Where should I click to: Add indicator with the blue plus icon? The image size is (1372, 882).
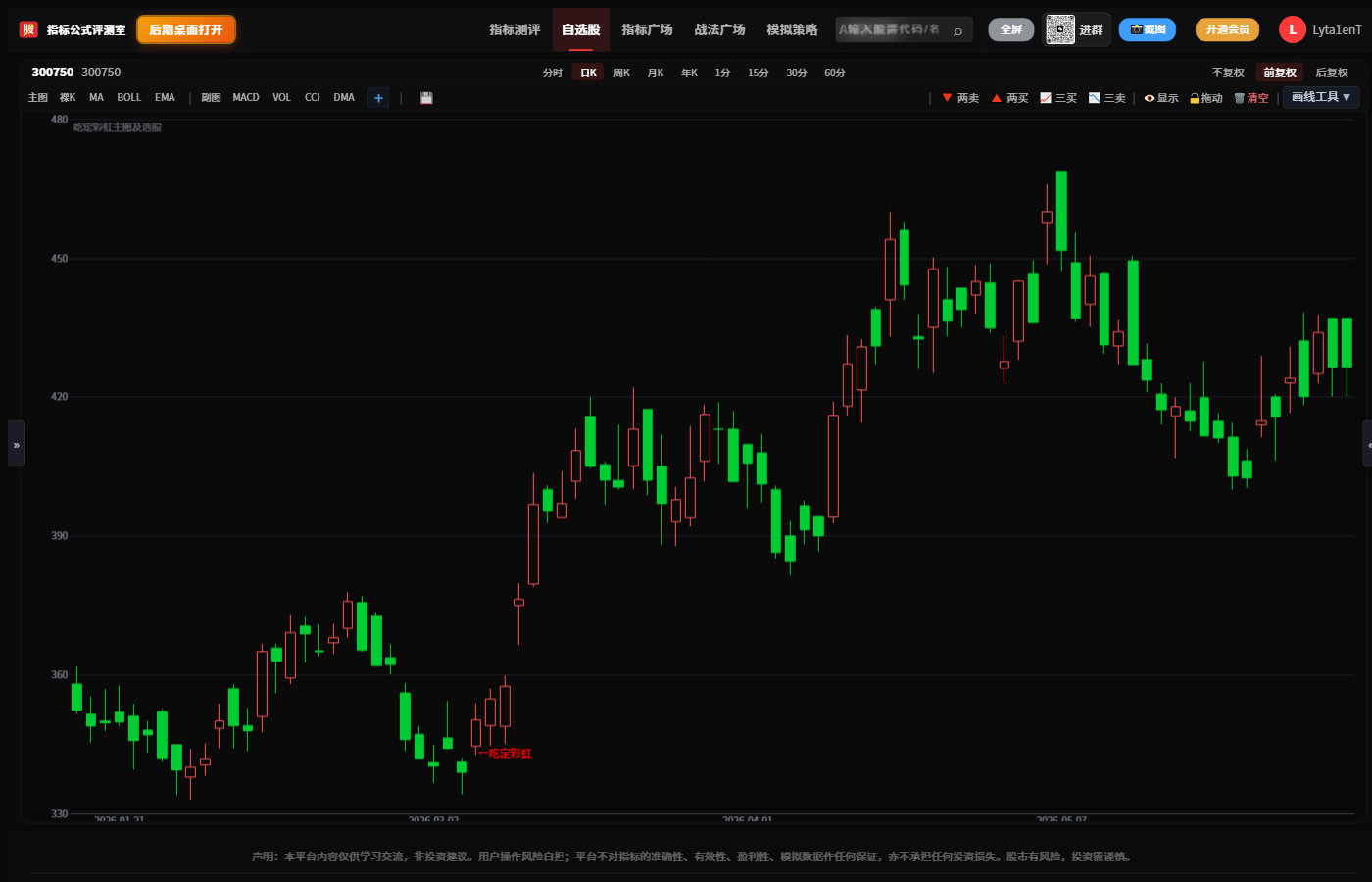coord(378,98)
